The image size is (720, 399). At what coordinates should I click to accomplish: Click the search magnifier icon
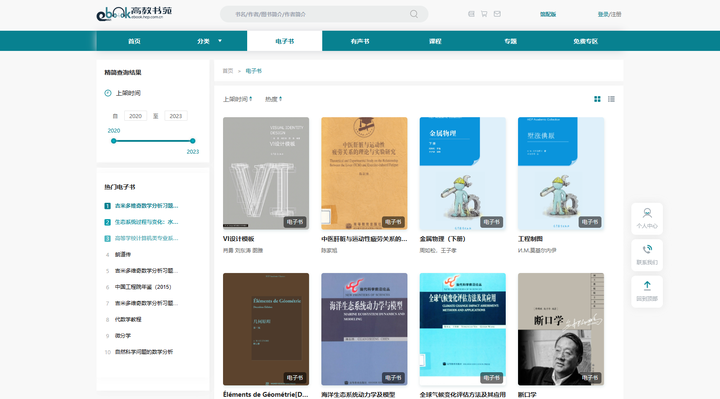(414, 14)
